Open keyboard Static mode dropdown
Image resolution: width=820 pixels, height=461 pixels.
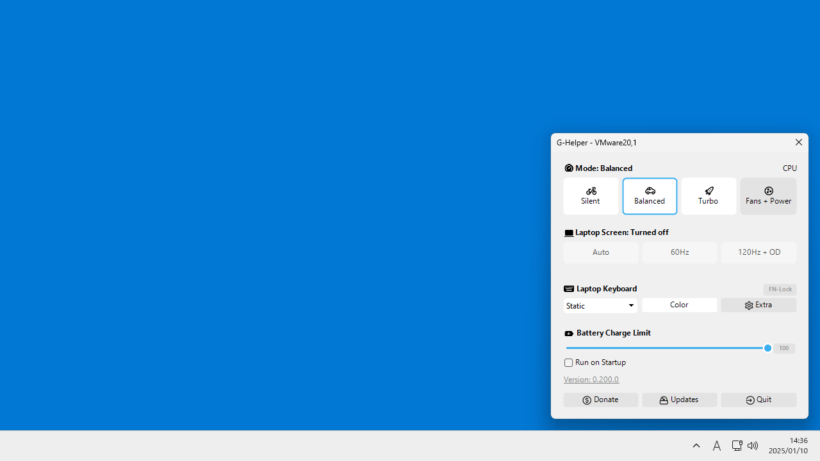point(600,306)
